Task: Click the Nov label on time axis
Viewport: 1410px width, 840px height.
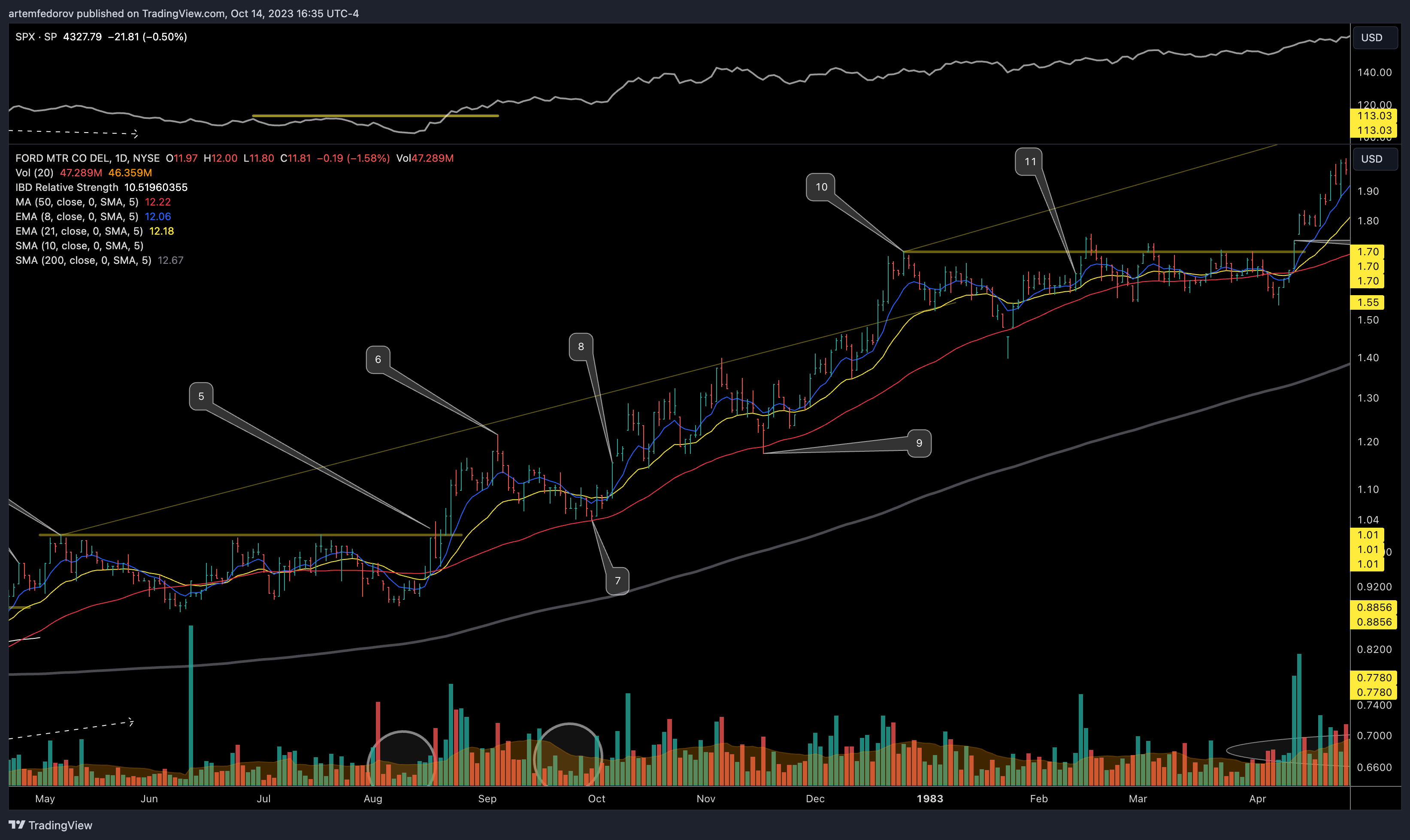Action: coord(706,799)
